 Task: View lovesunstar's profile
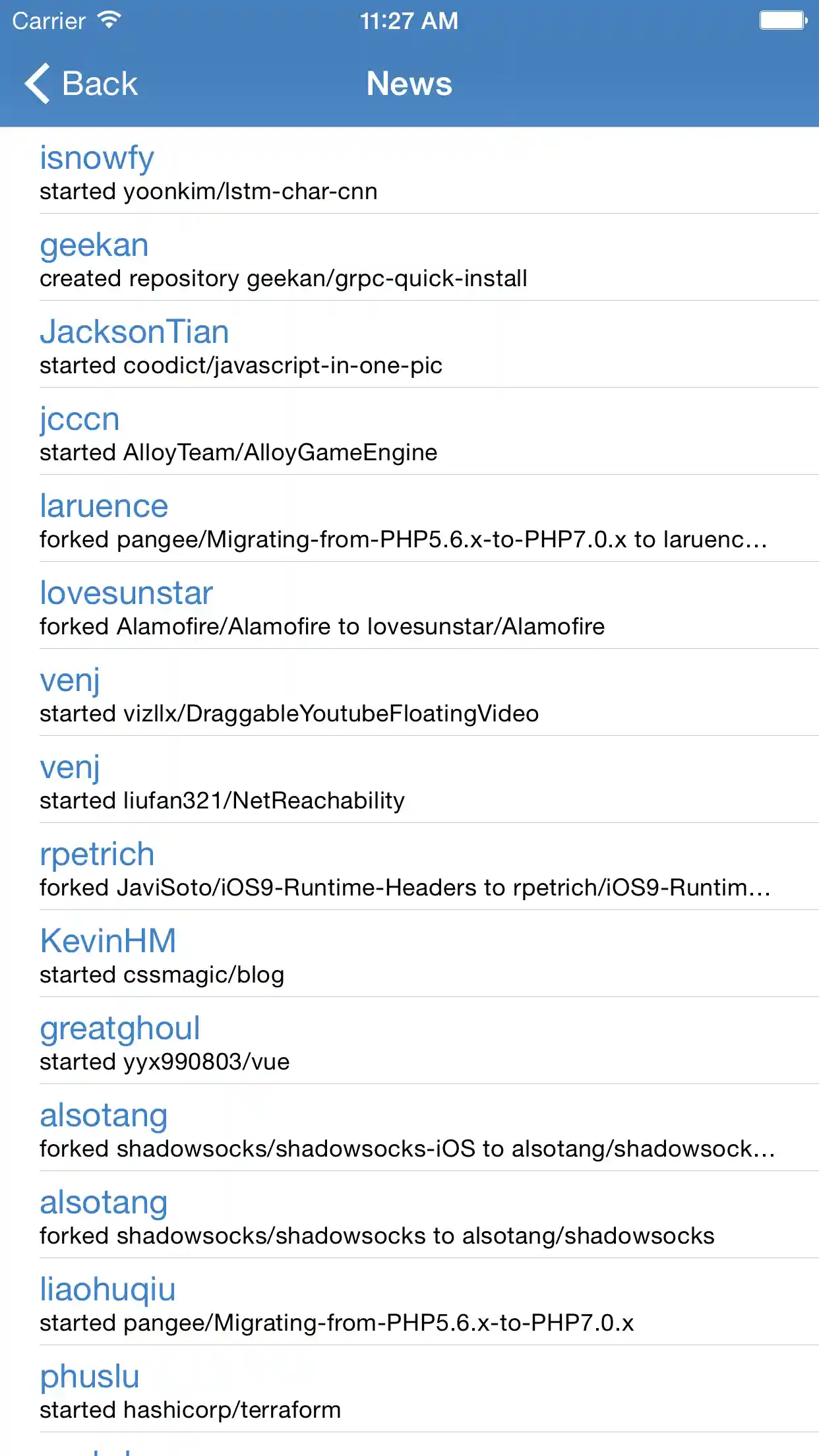click(x=127, y=593)
